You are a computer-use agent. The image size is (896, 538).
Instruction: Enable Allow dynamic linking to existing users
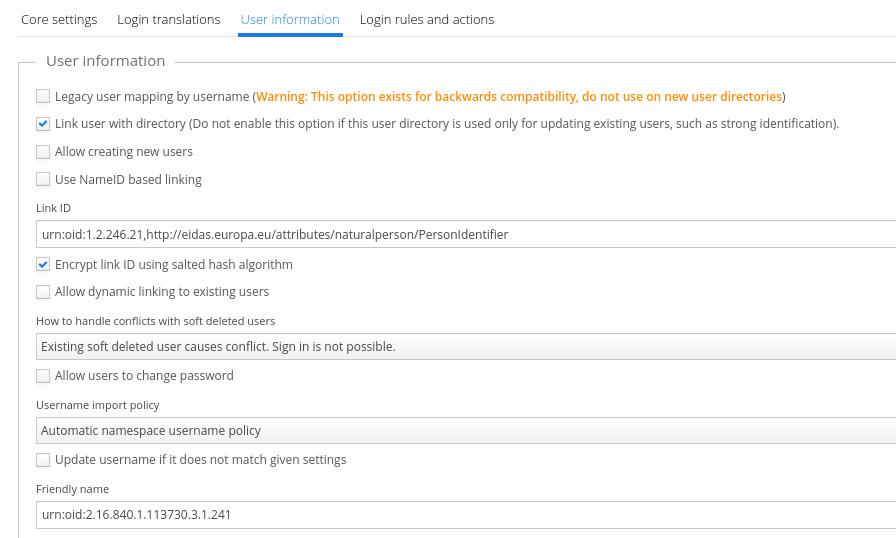(x=43, y=292)
